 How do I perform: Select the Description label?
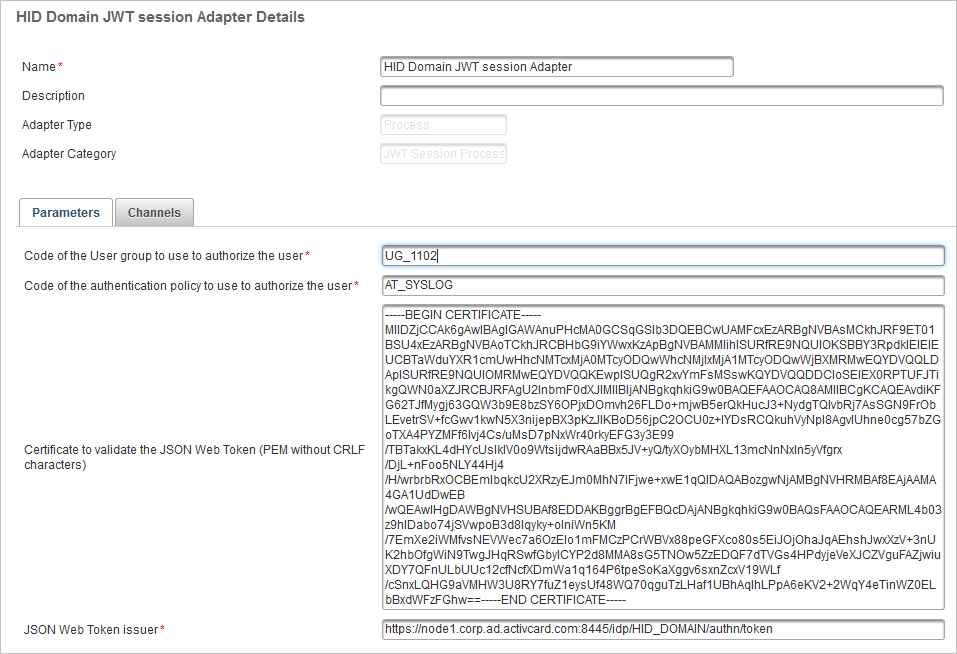[53, 96]
